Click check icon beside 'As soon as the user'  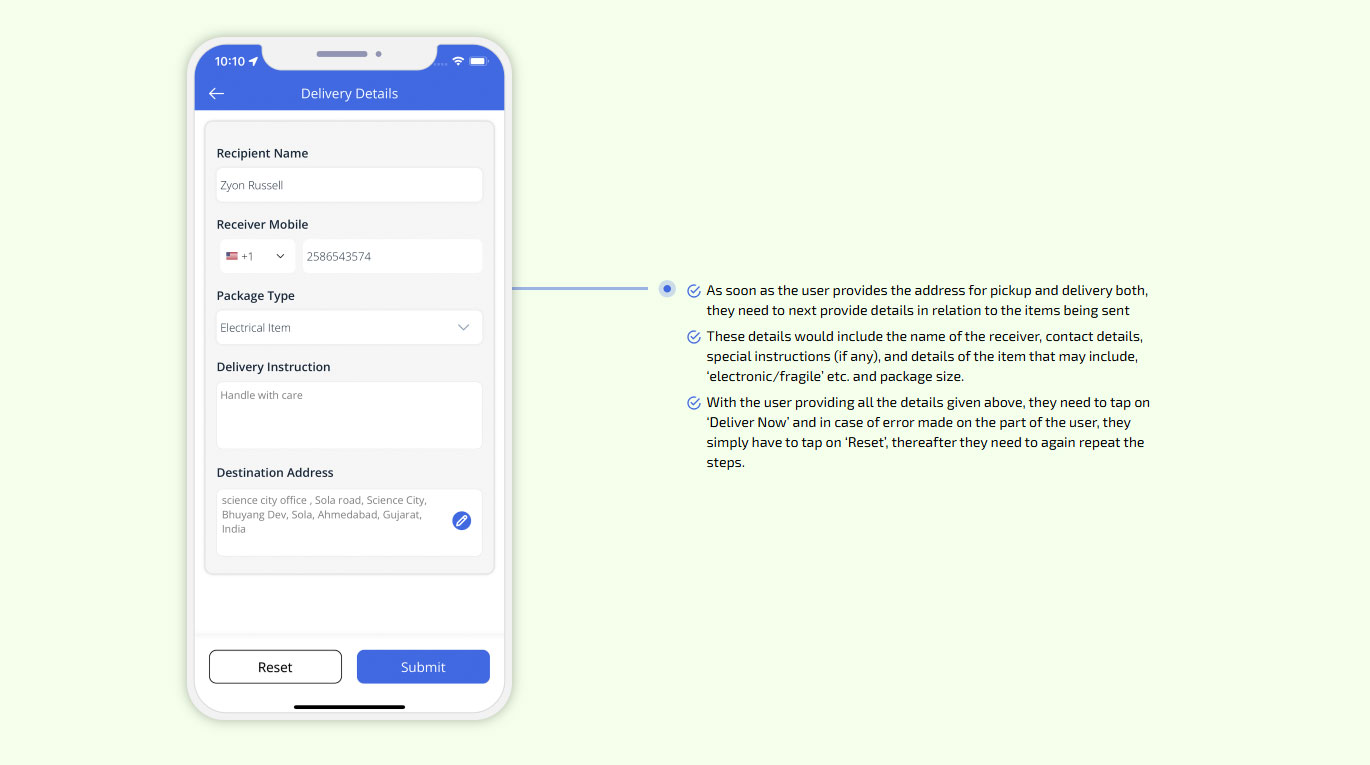click(694, 291)
